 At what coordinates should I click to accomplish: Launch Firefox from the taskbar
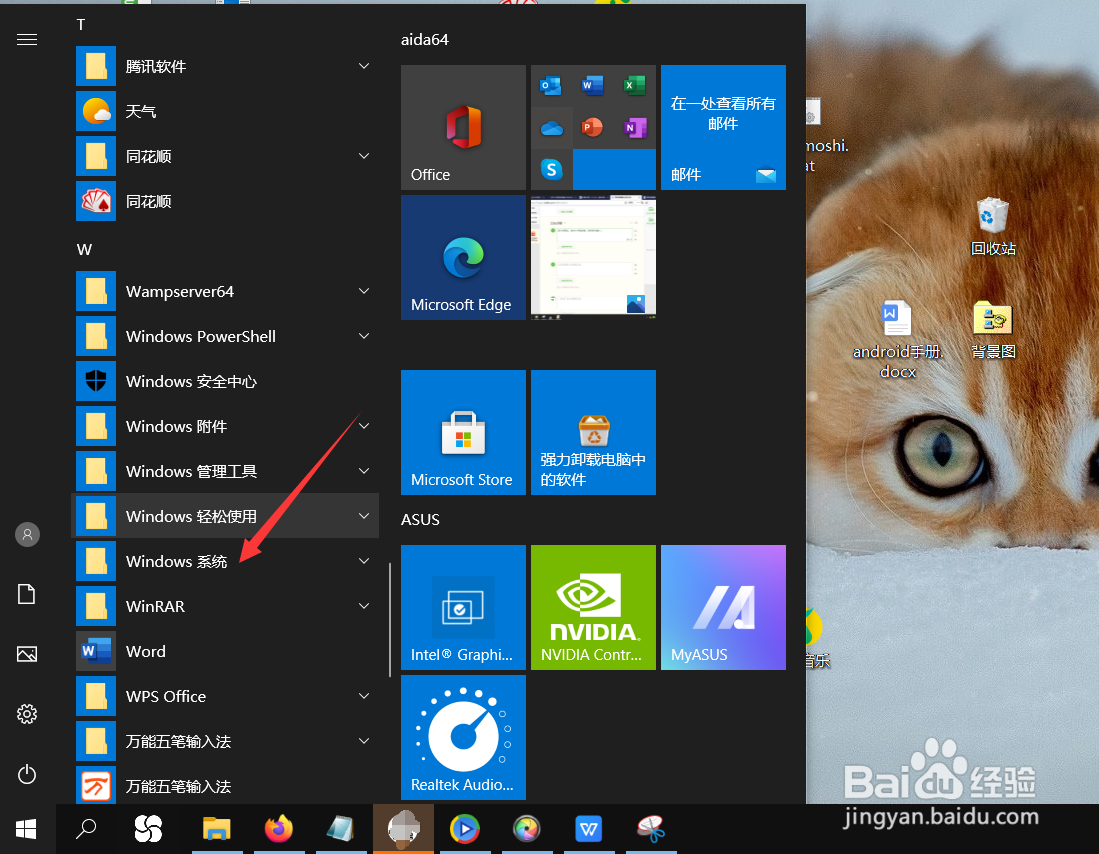pos(278,829)
